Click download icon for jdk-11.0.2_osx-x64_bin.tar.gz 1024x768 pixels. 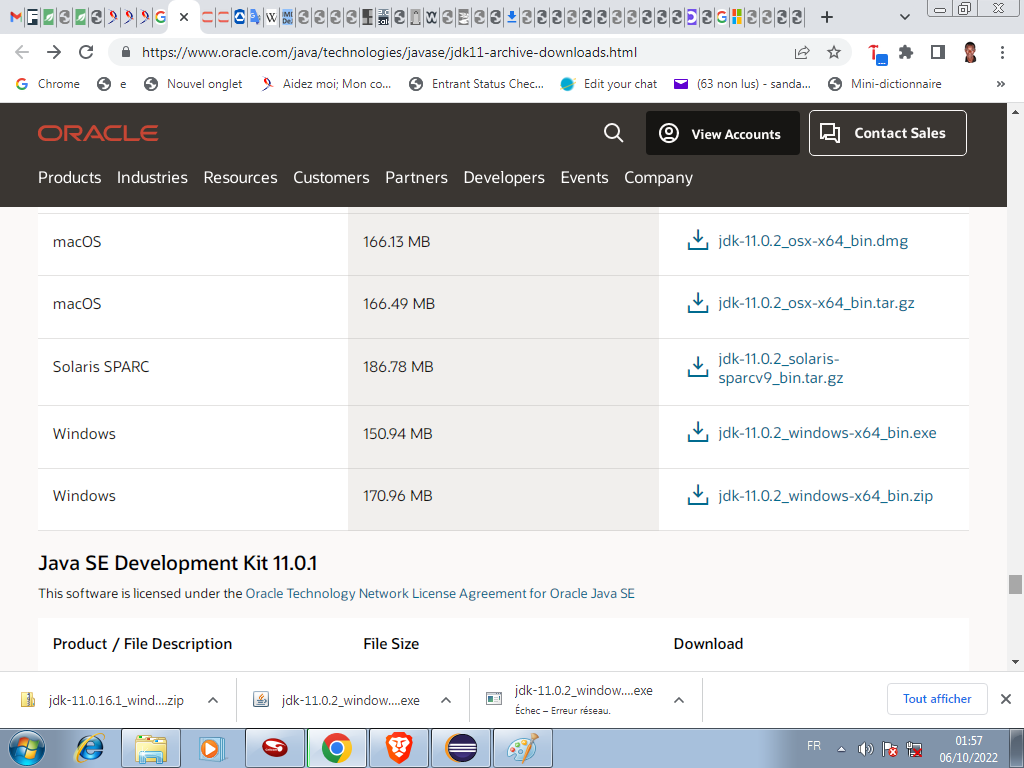pos(697,302)
